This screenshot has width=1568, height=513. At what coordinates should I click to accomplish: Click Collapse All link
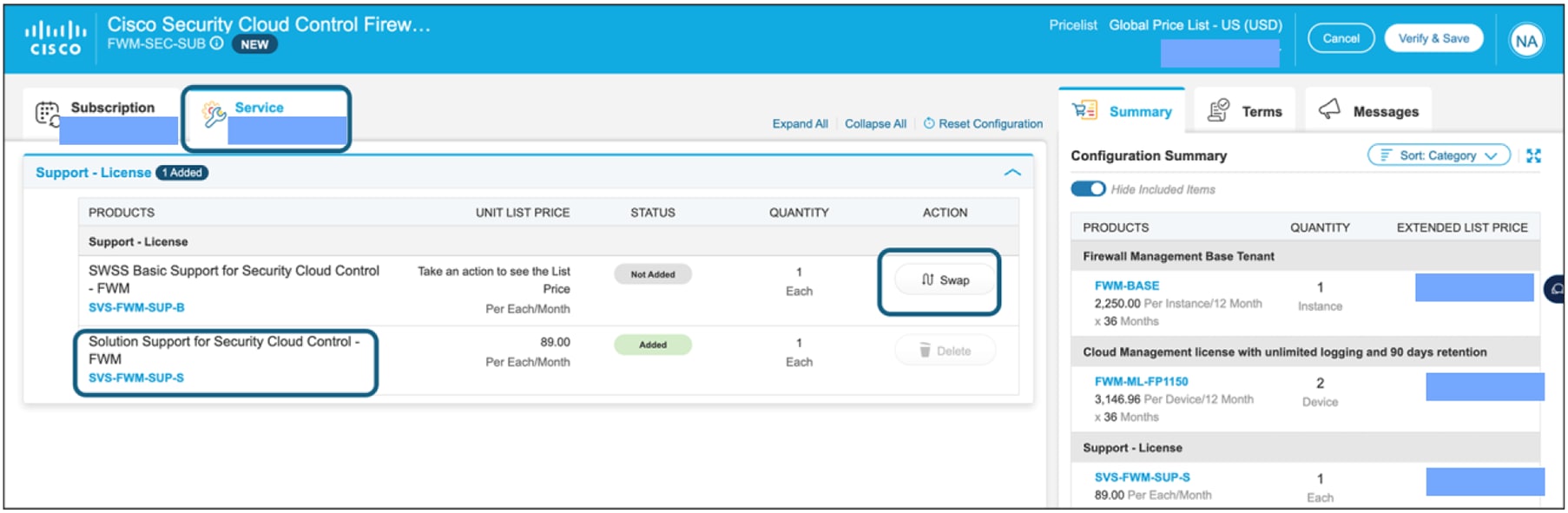(x=875, y=123)
